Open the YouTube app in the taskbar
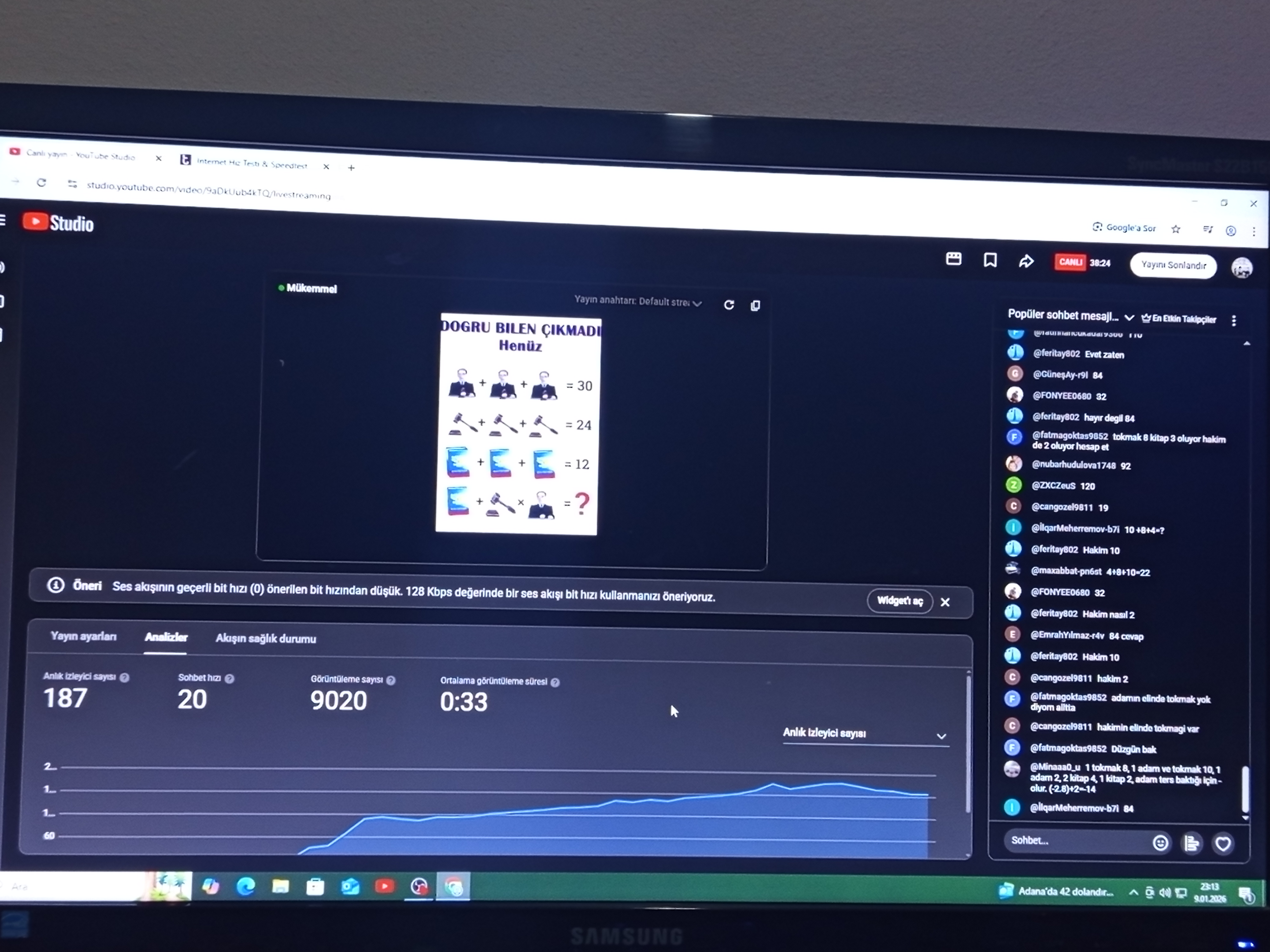The height and width of the screenshot is (952, 1270). [385, 887]
